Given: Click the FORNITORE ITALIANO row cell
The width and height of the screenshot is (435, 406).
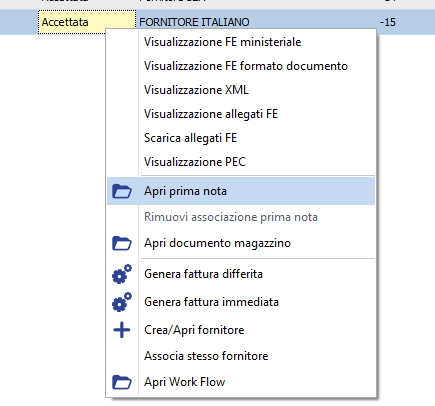Looking at the screenshot, I should tap(194, 22).
